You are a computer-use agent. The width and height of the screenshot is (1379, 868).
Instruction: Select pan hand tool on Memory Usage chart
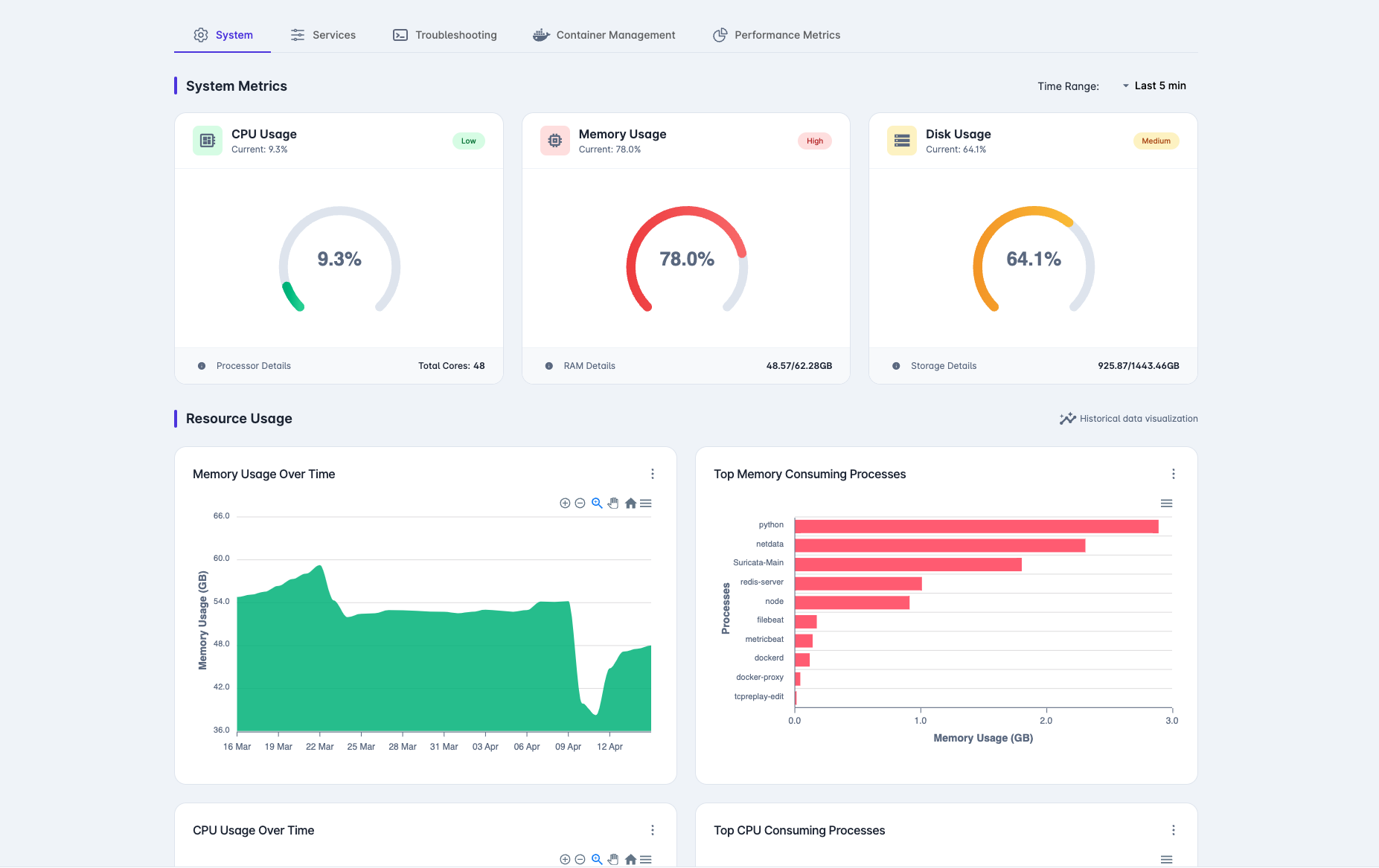[x=613, y=504]
